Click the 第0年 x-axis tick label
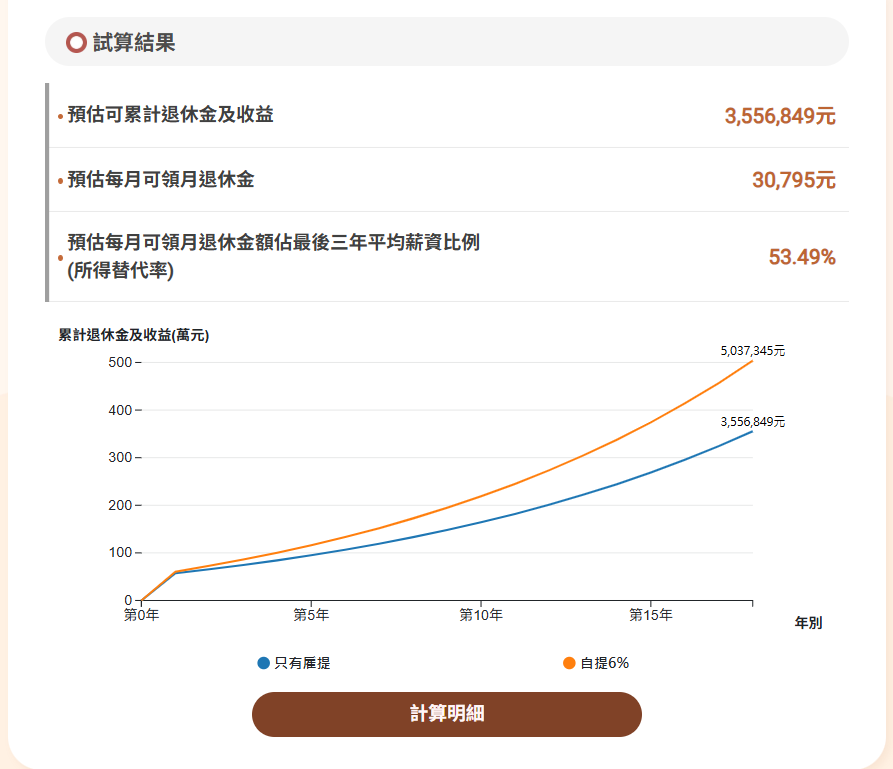 pos(141,616)
